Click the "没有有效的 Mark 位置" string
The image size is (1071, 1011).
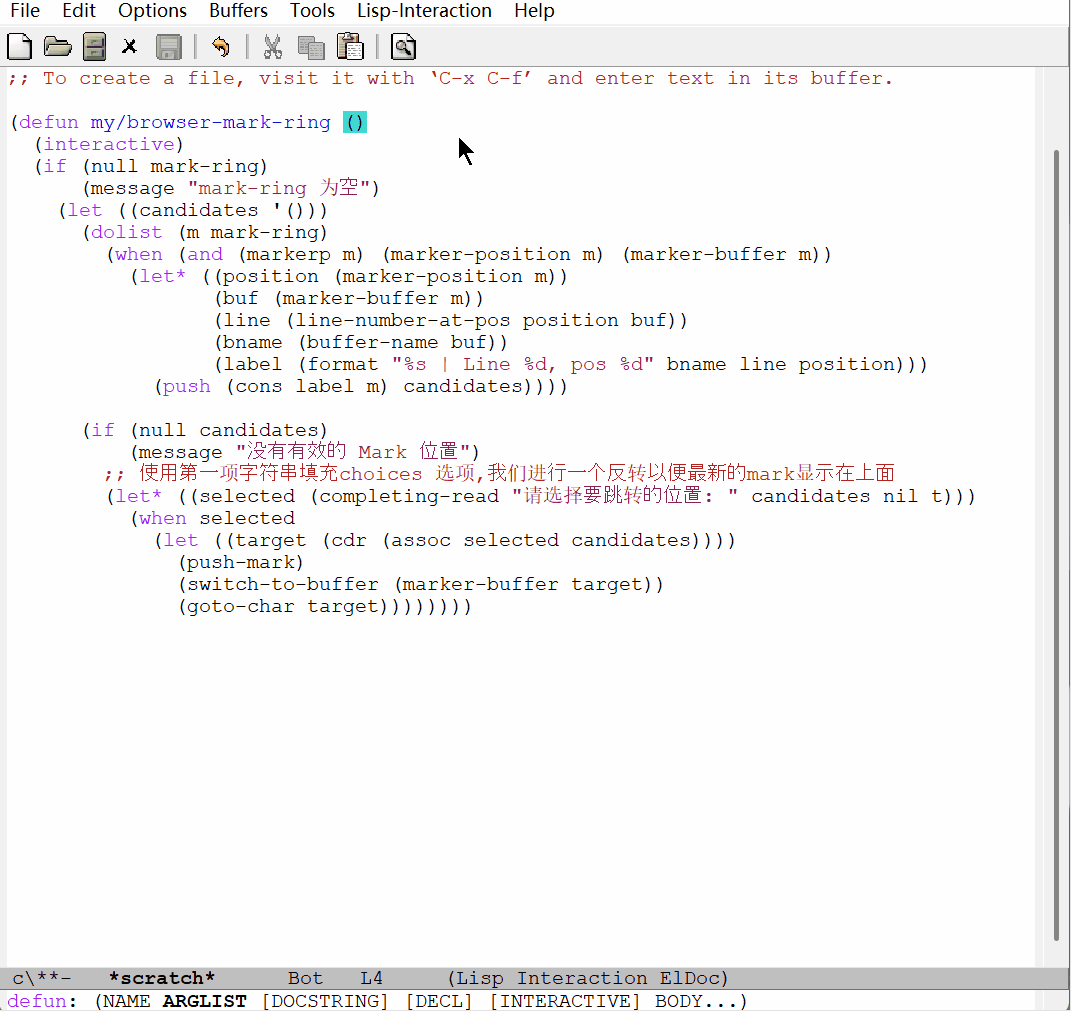(352, 452)
